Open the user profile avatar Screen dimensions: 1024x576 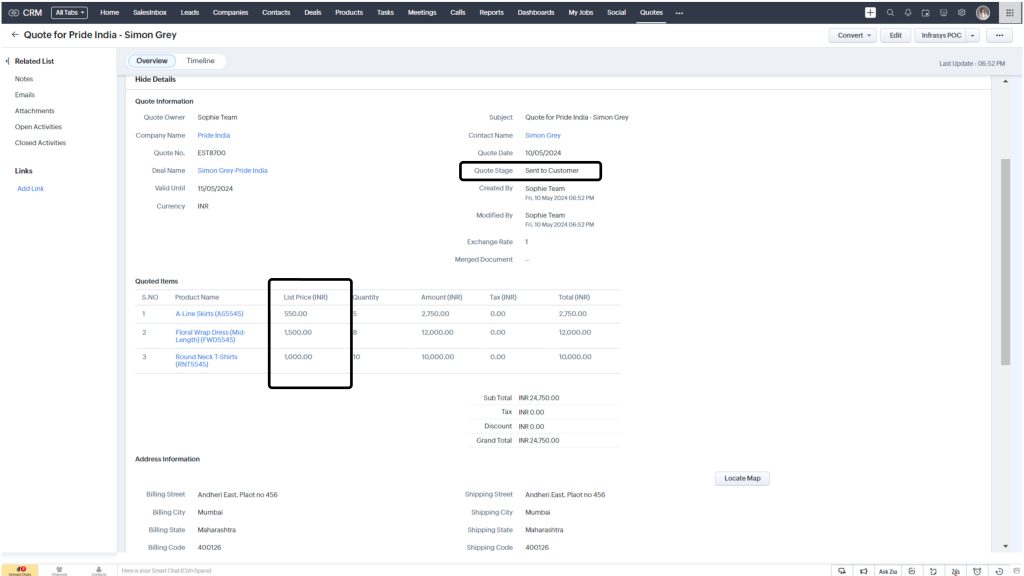coord(983,12)
